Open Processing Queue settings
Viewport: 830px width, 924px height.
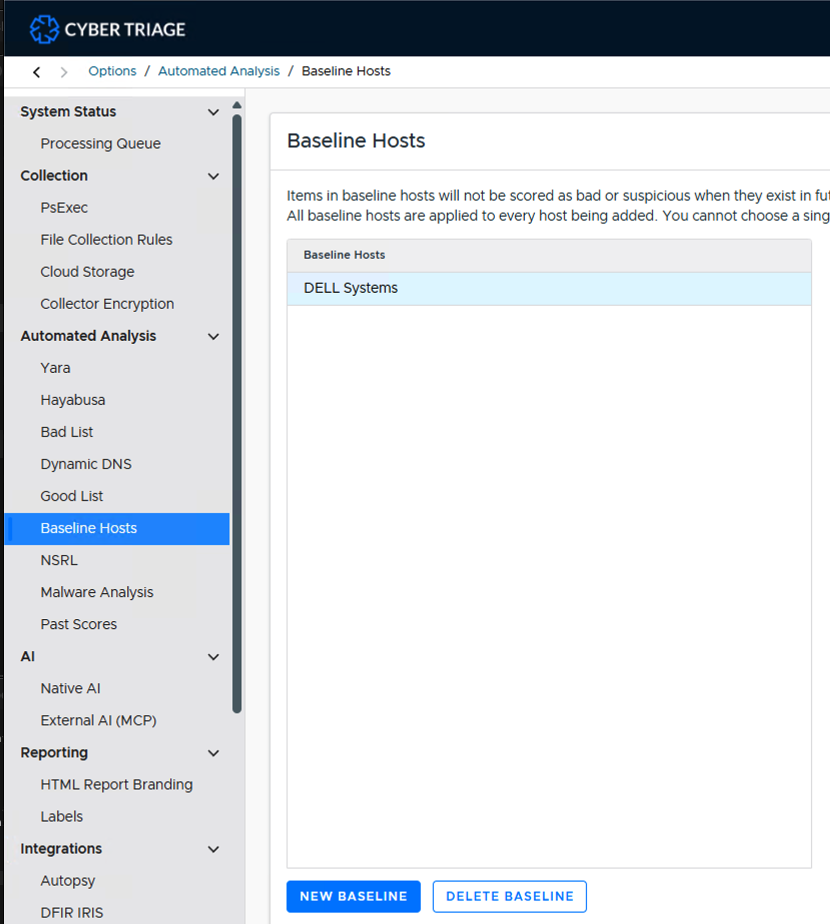(100, 144)
